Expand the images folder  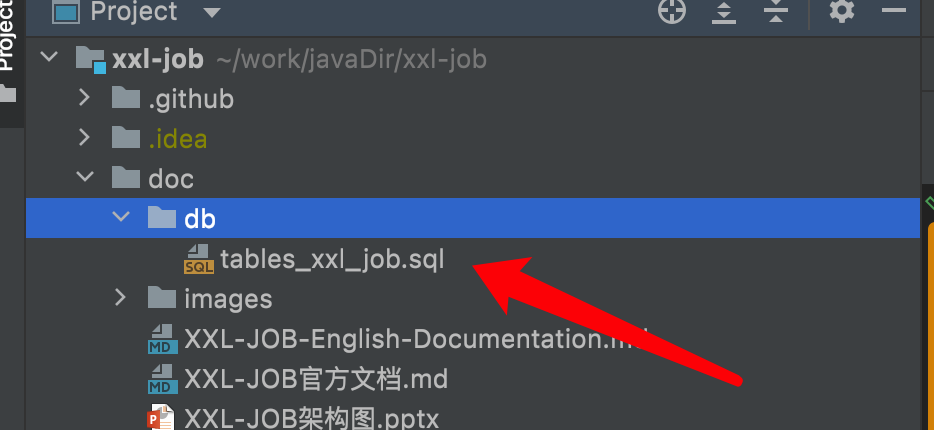[121, 297]
